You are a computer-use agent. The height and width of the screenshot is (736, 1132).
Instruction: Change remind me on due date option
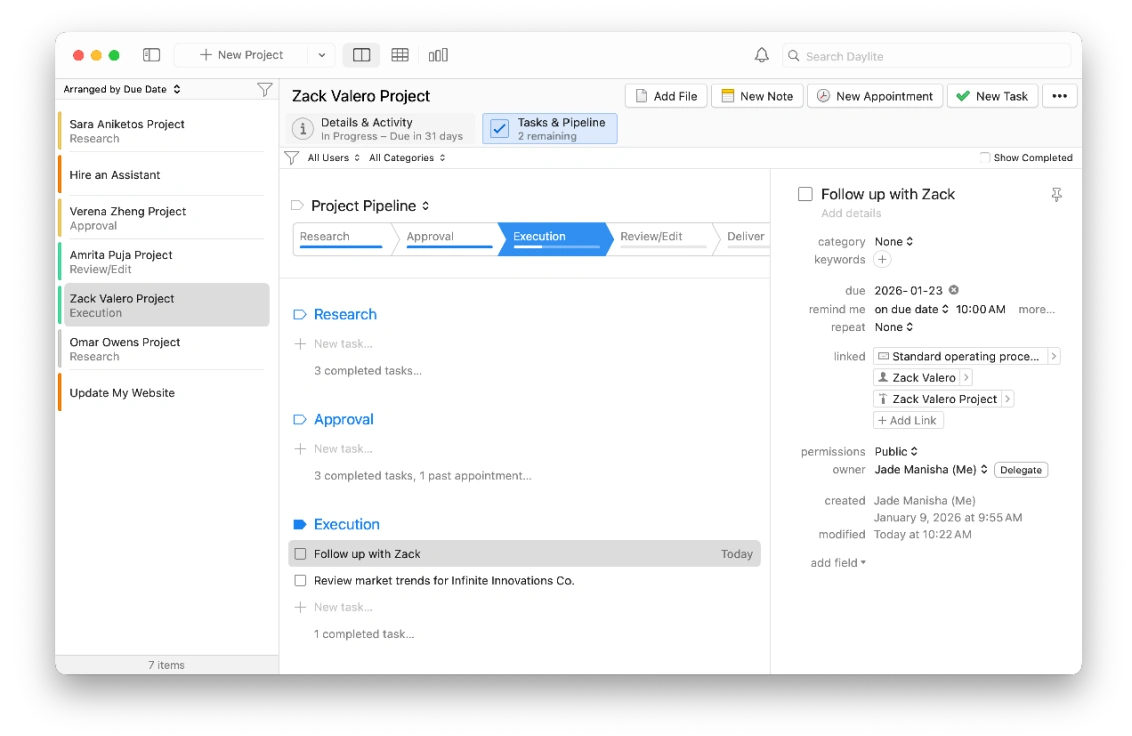pos(911,309)
